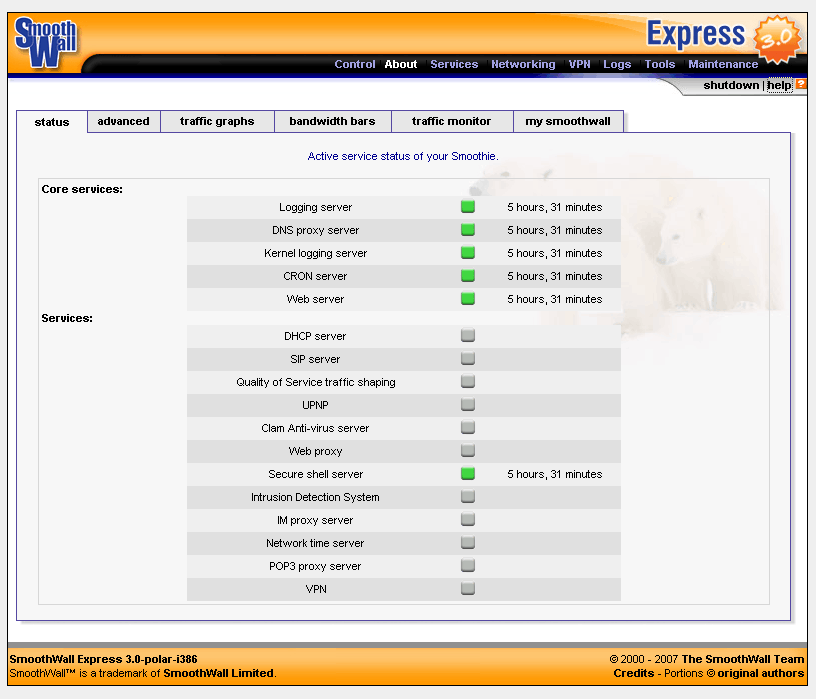Open the bandwidth bars tab

tap(332, 121)
